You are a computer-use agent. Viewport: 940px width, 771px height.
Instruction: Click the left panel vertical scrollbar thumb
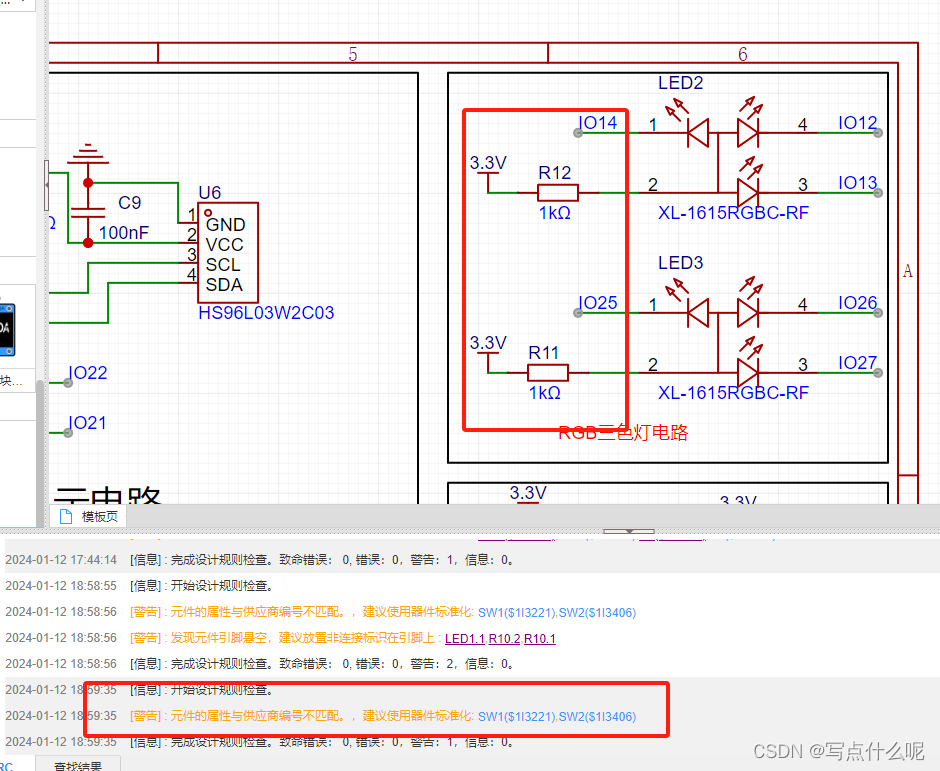40,453
